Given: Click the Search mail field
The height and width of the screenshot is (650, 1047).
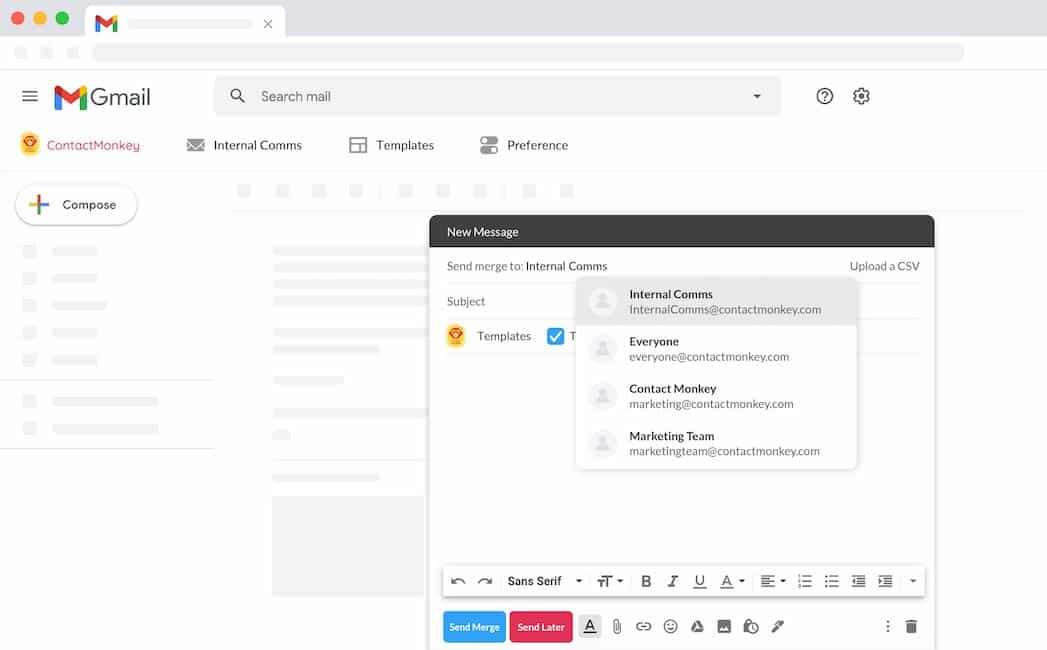Looking at the screenshot, I should tap(497, 96).
